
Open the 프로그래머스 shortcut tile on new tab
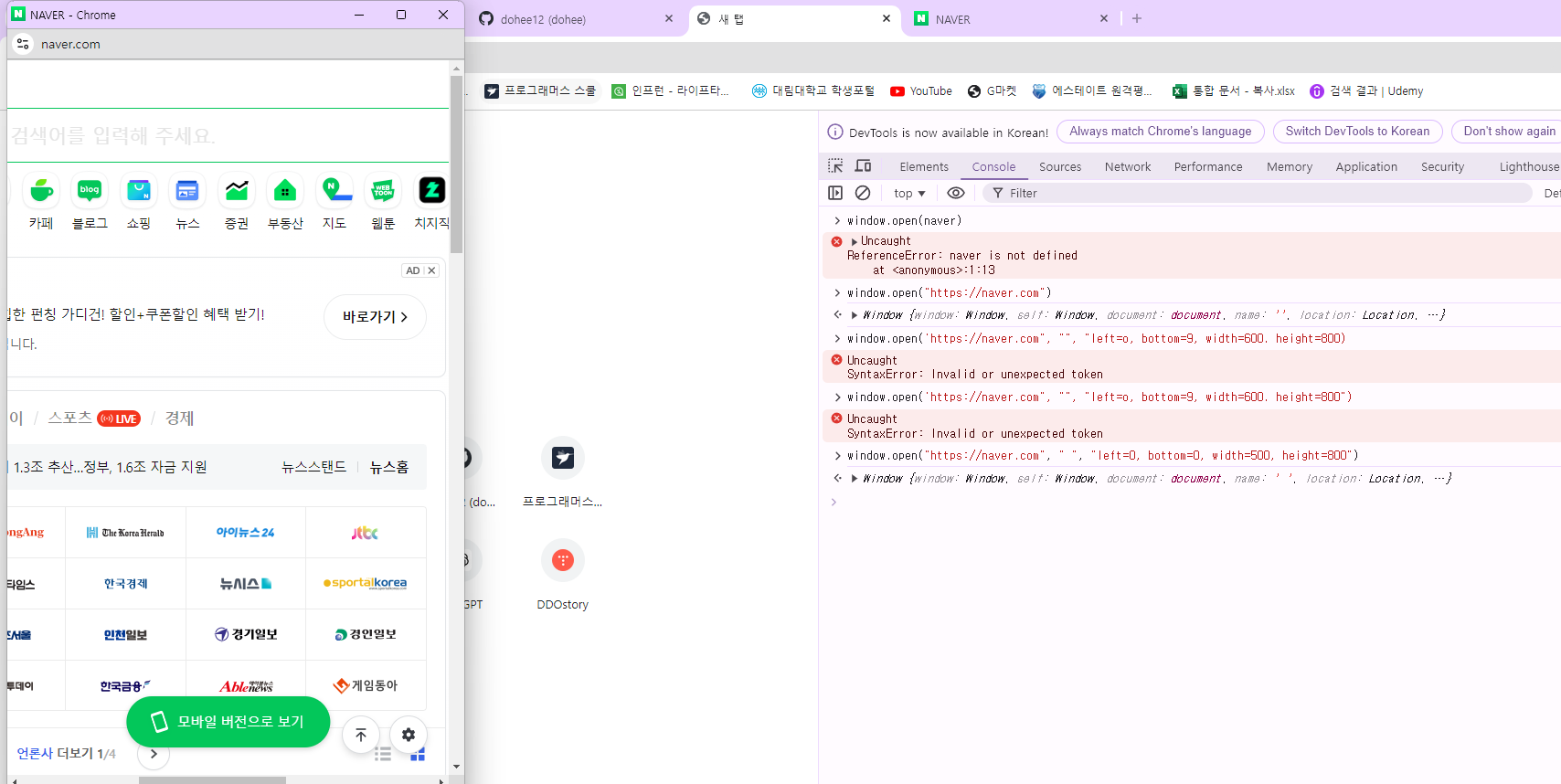563,458
